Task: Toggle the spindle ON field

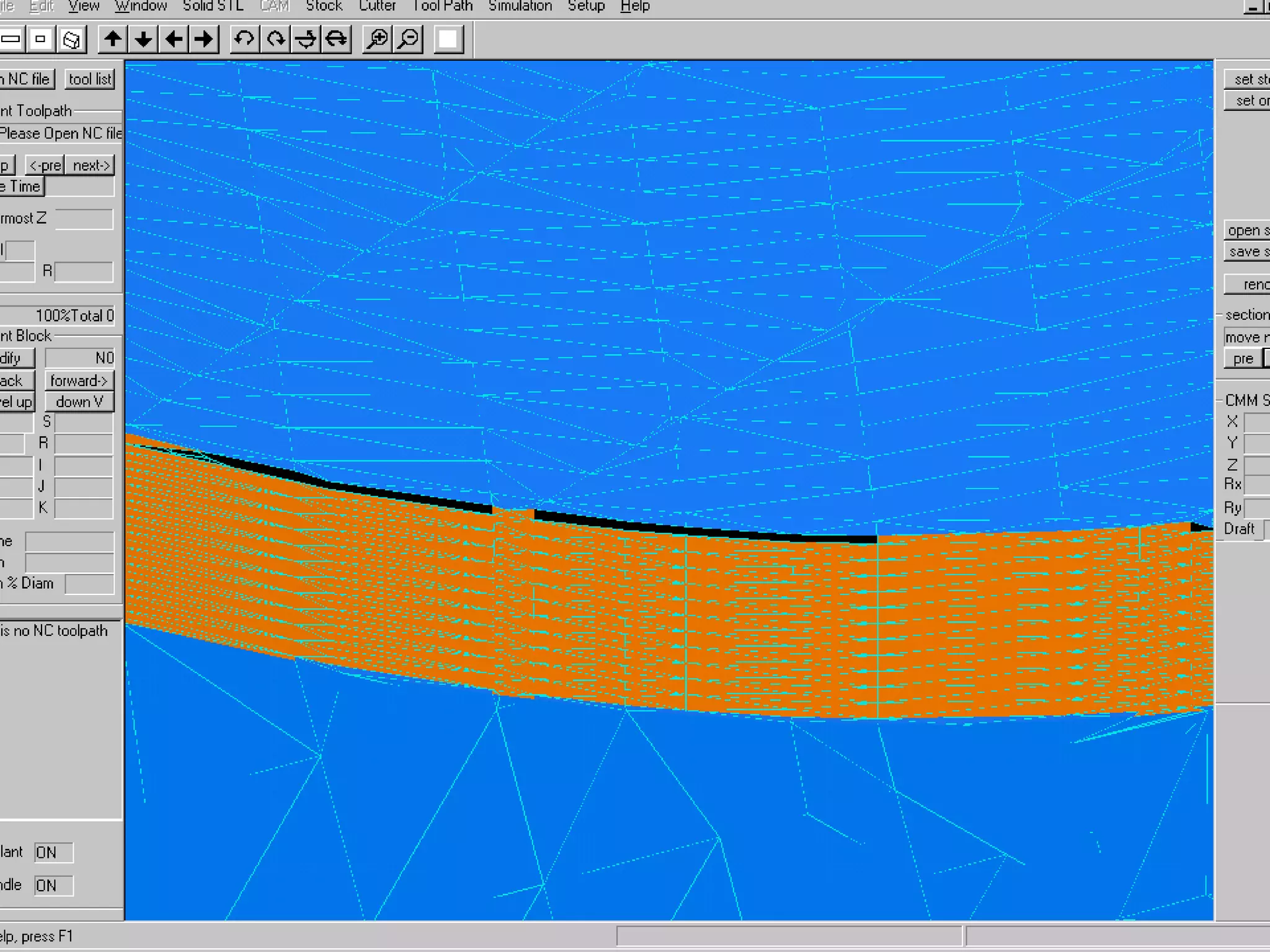Action: tap(53, 885)
